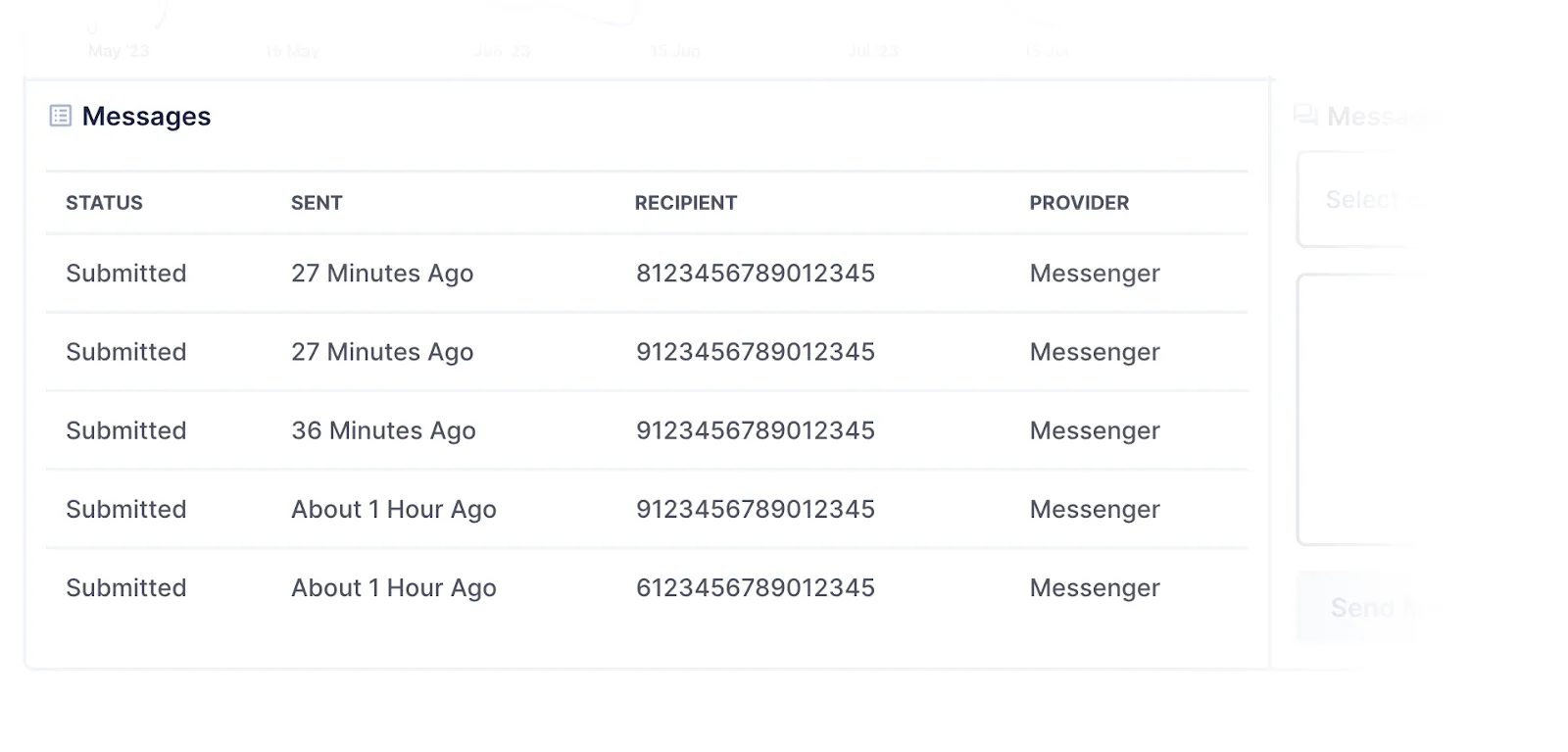Click recipient 6123456789012345 in the last row
1568x752 pixels.
(755, 587)
